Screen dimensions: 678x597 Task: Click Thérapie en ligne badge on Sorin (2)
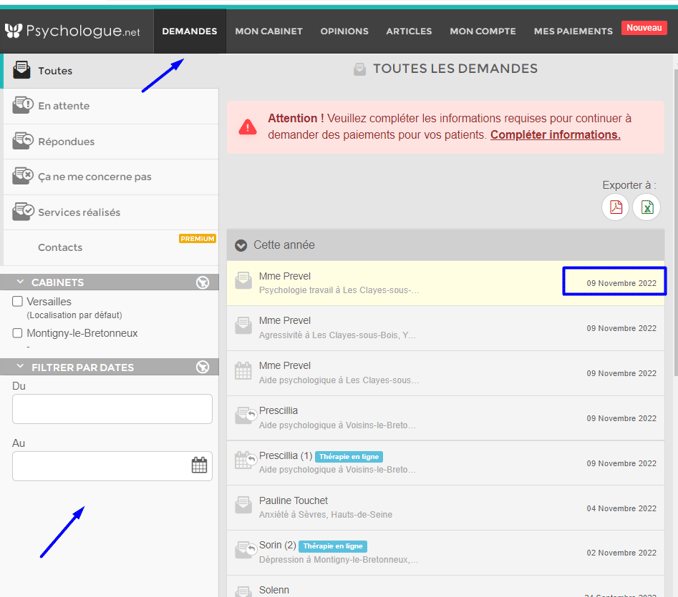333,546
